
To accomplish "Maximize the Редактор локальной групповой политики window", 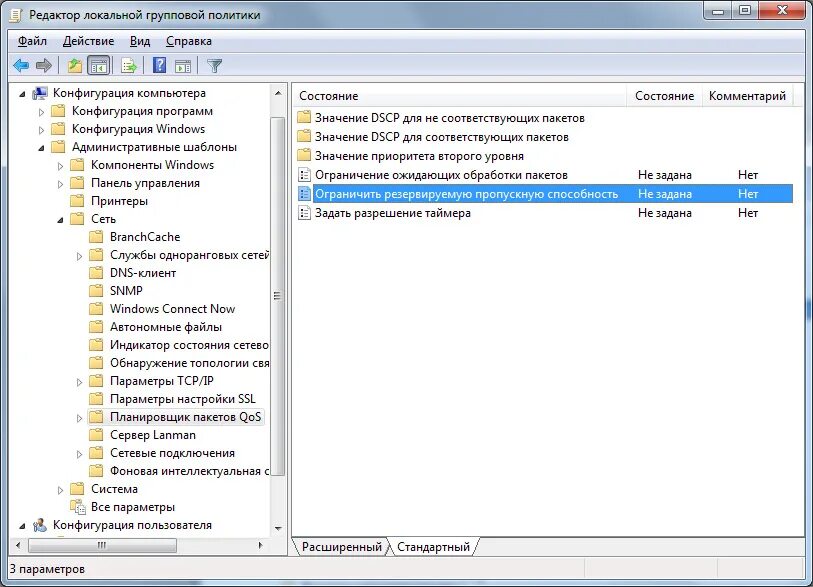I will [x=745, y=10].
